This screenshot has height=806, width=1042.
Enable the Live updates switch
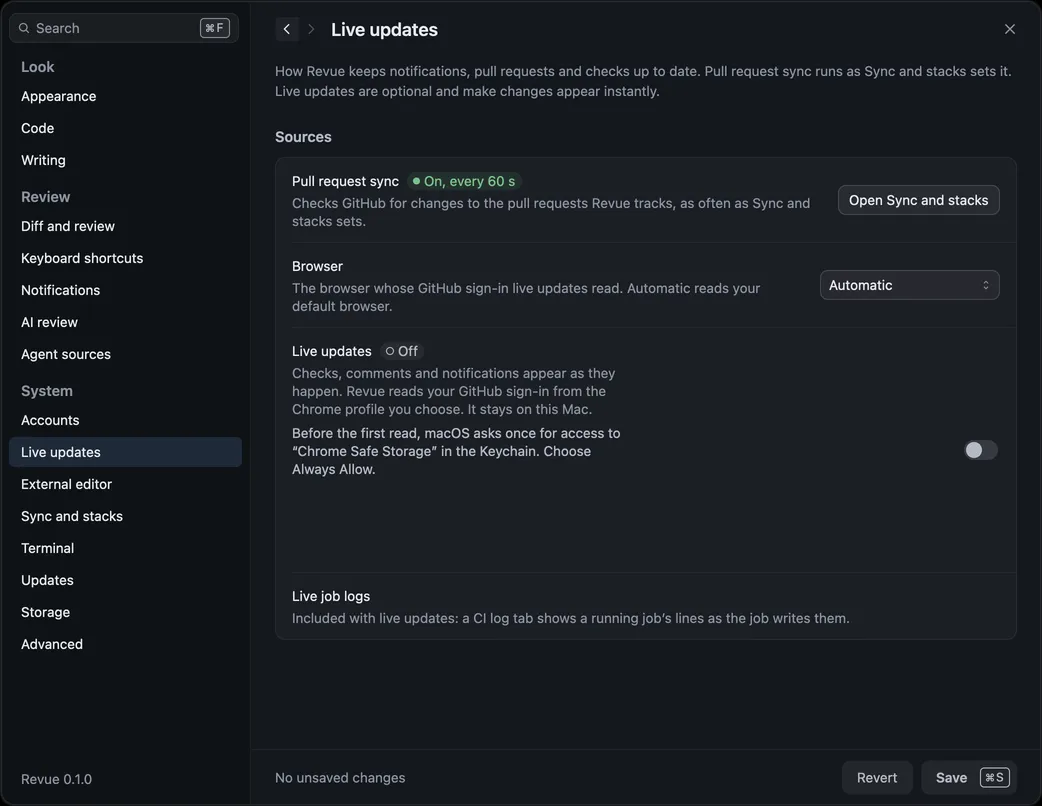(980, 450)
